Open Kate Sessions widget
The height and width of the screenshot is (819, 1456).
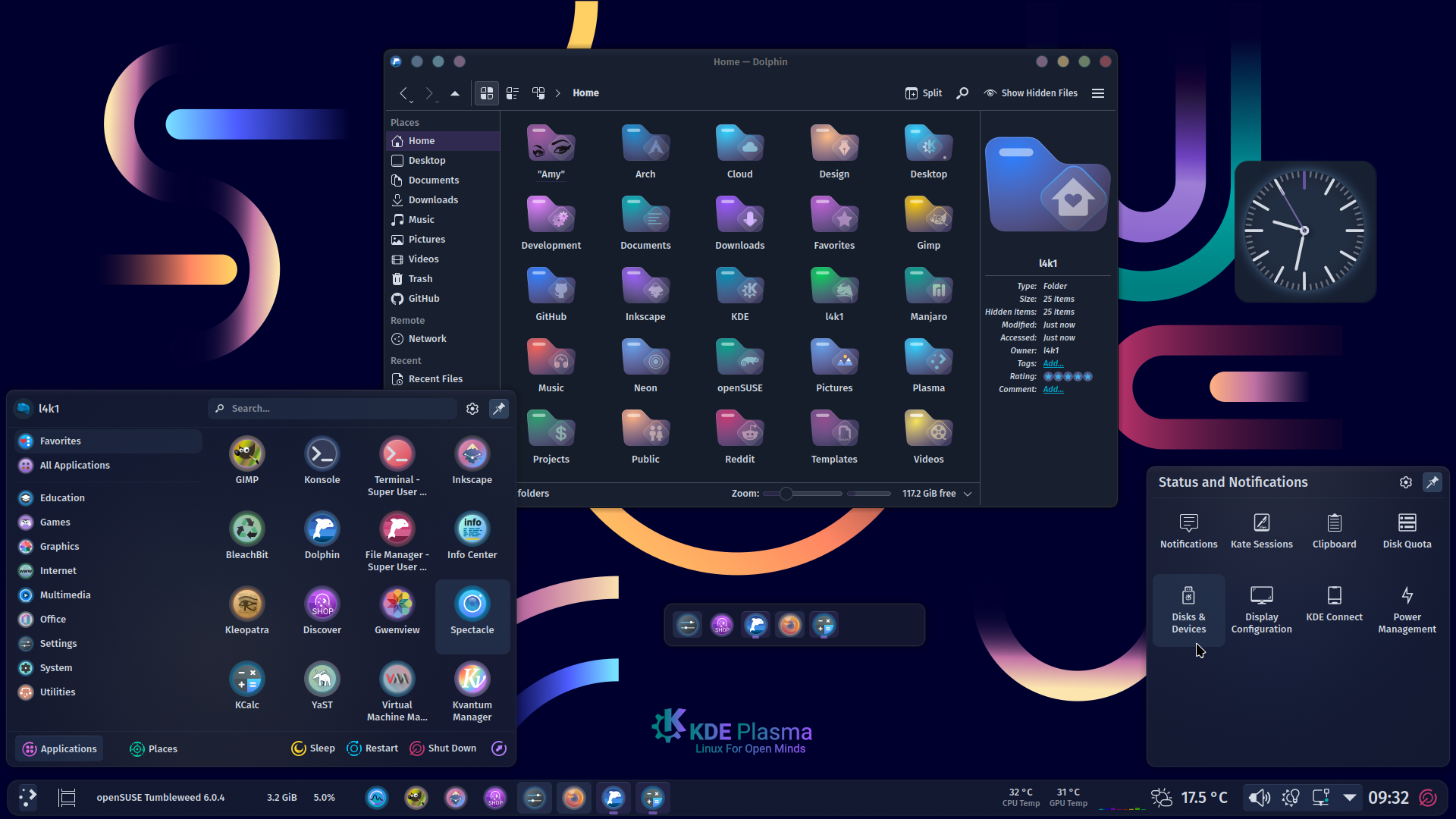tap(1261, 531)
